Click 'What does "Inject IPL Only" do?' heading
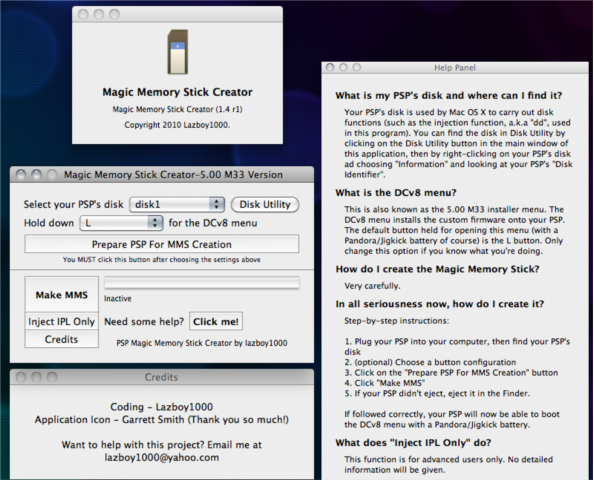 (x=413, y=443)
